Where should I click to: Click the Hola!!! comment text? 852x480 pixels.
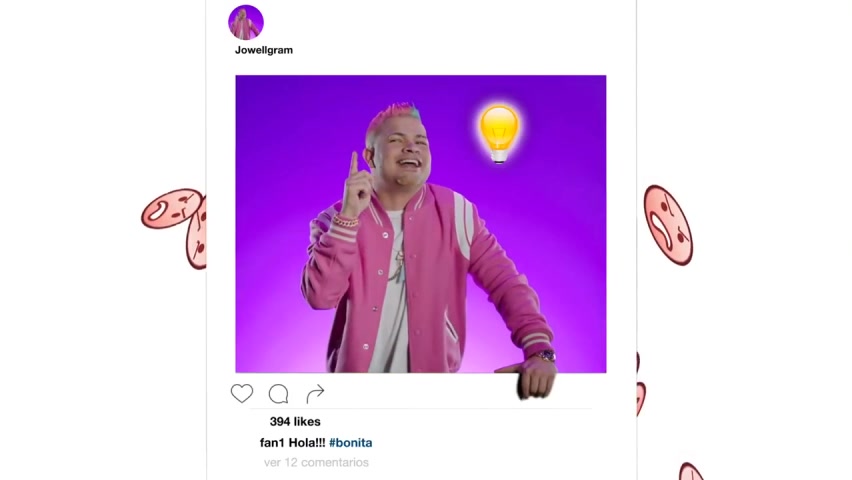(307, 442)
